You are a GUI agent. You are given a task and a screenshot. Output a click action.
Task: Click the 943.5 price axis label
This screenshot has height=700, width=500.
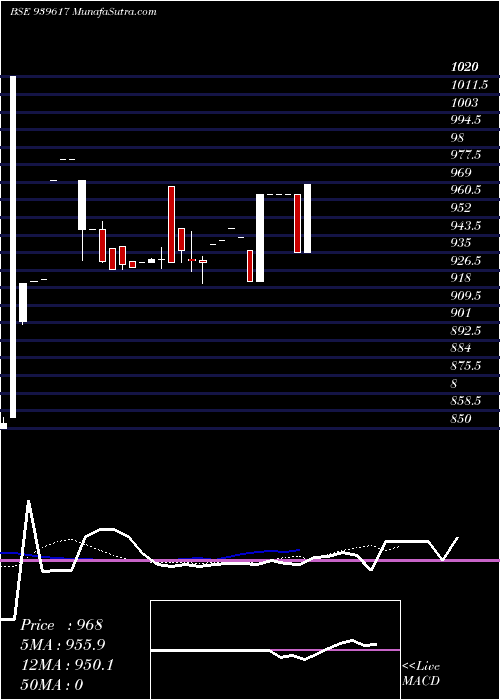pyautogui.click(x=466, y=225)
